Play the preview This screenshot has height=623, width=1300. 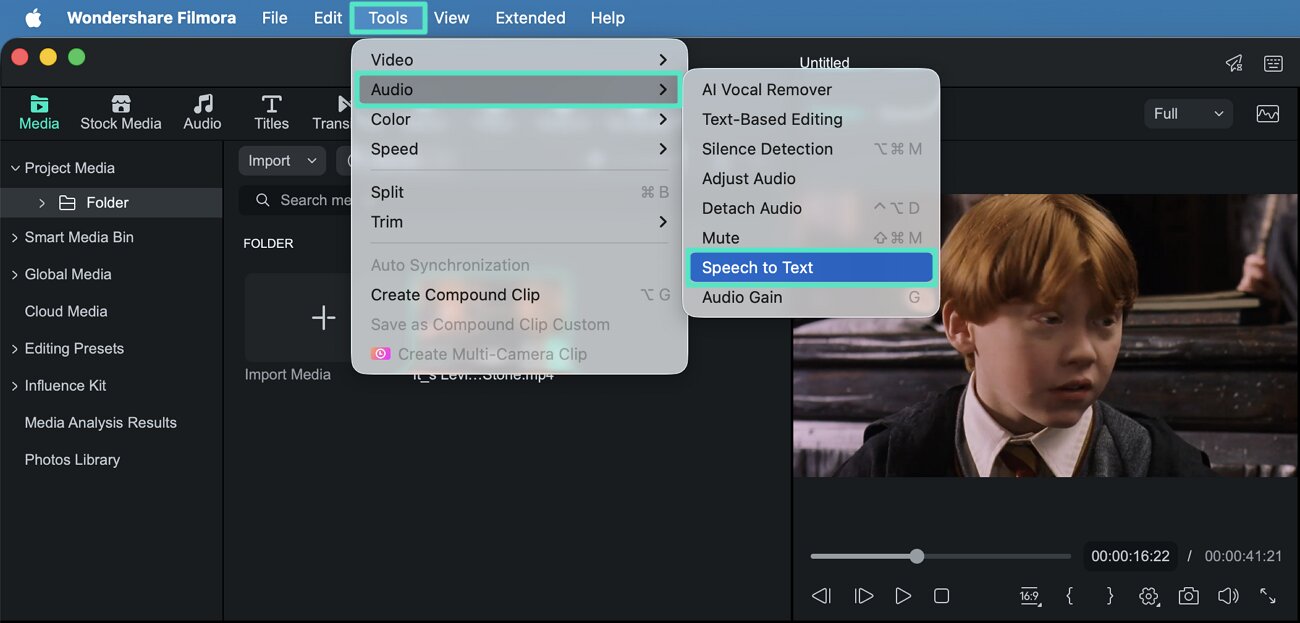click(x=903, y=596)
